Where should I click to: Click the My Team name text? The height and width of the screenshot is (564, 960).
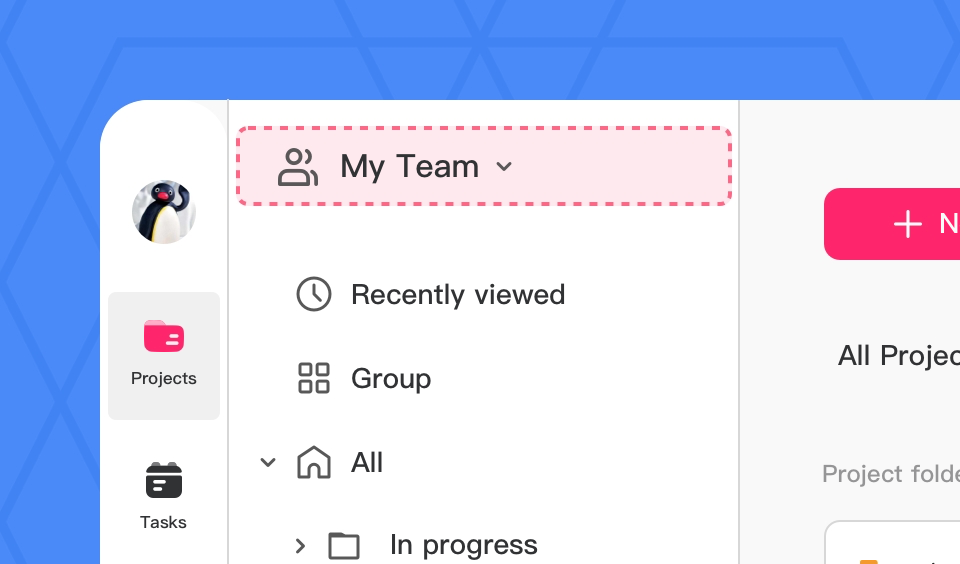(410, 167)
